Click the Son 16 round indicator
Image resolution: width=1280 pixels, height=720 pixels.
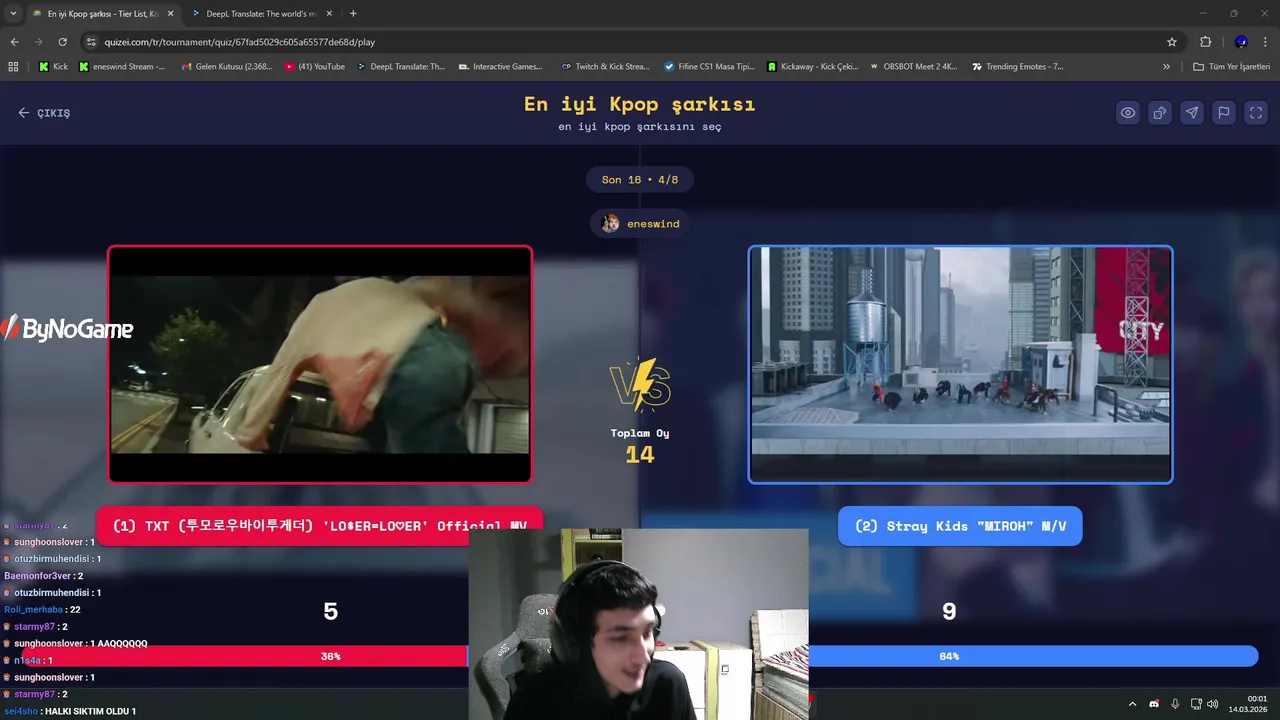640,180
